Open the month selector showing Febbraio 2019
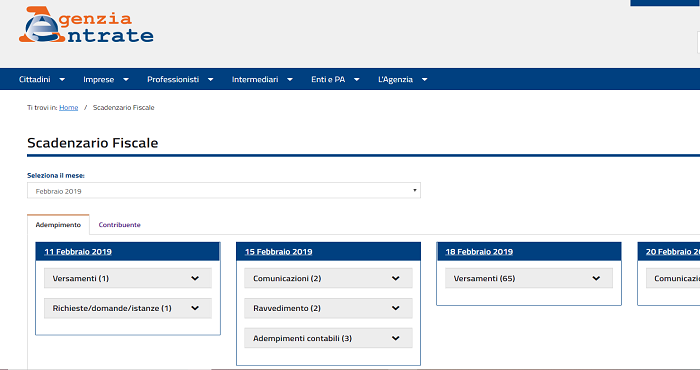700x370 pixels. click(224, 191)
